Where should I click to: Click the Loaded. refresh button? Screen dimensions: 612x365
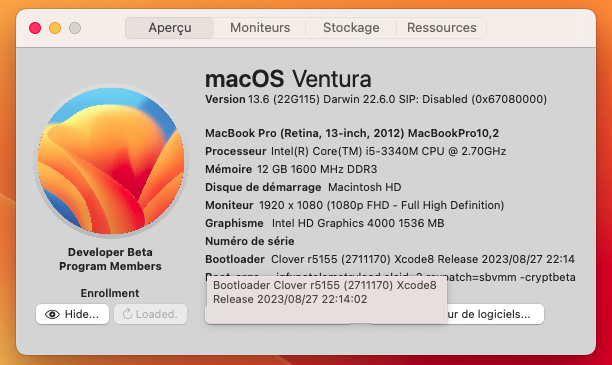150,314
